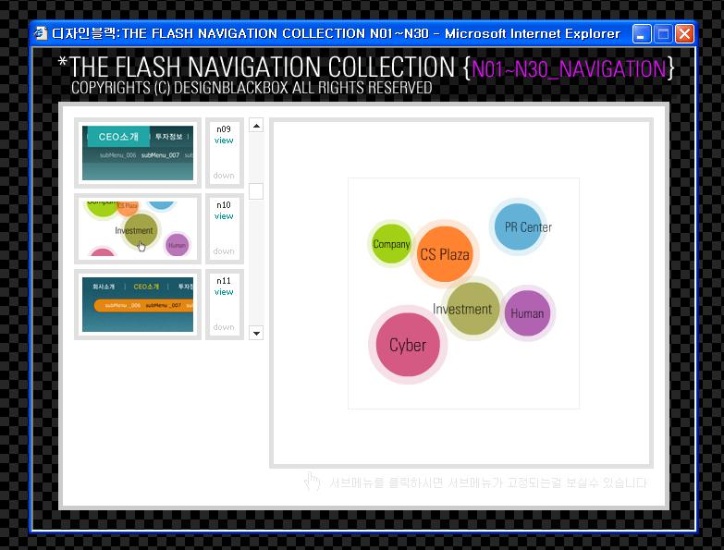The image size is (724, 550).
Task: Click the Human purple bubble
Action: [x=527, y=313]
